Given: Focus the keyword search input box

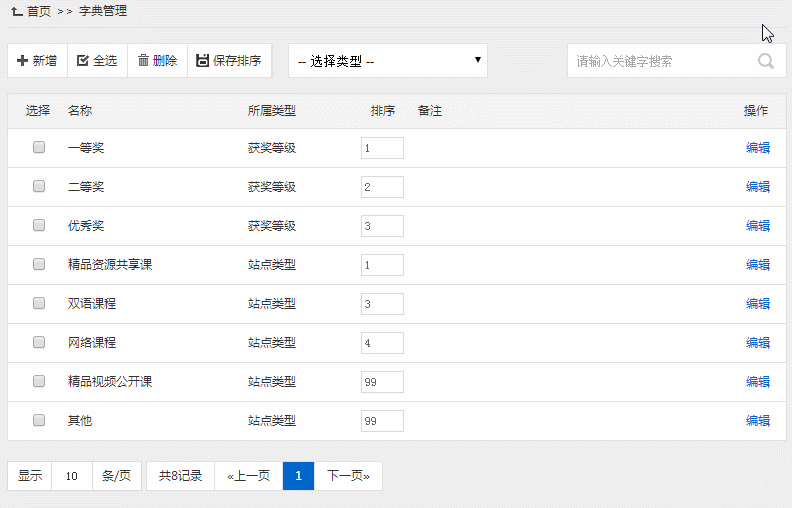Looking at the screenshot, I should (x=660, y=61).
